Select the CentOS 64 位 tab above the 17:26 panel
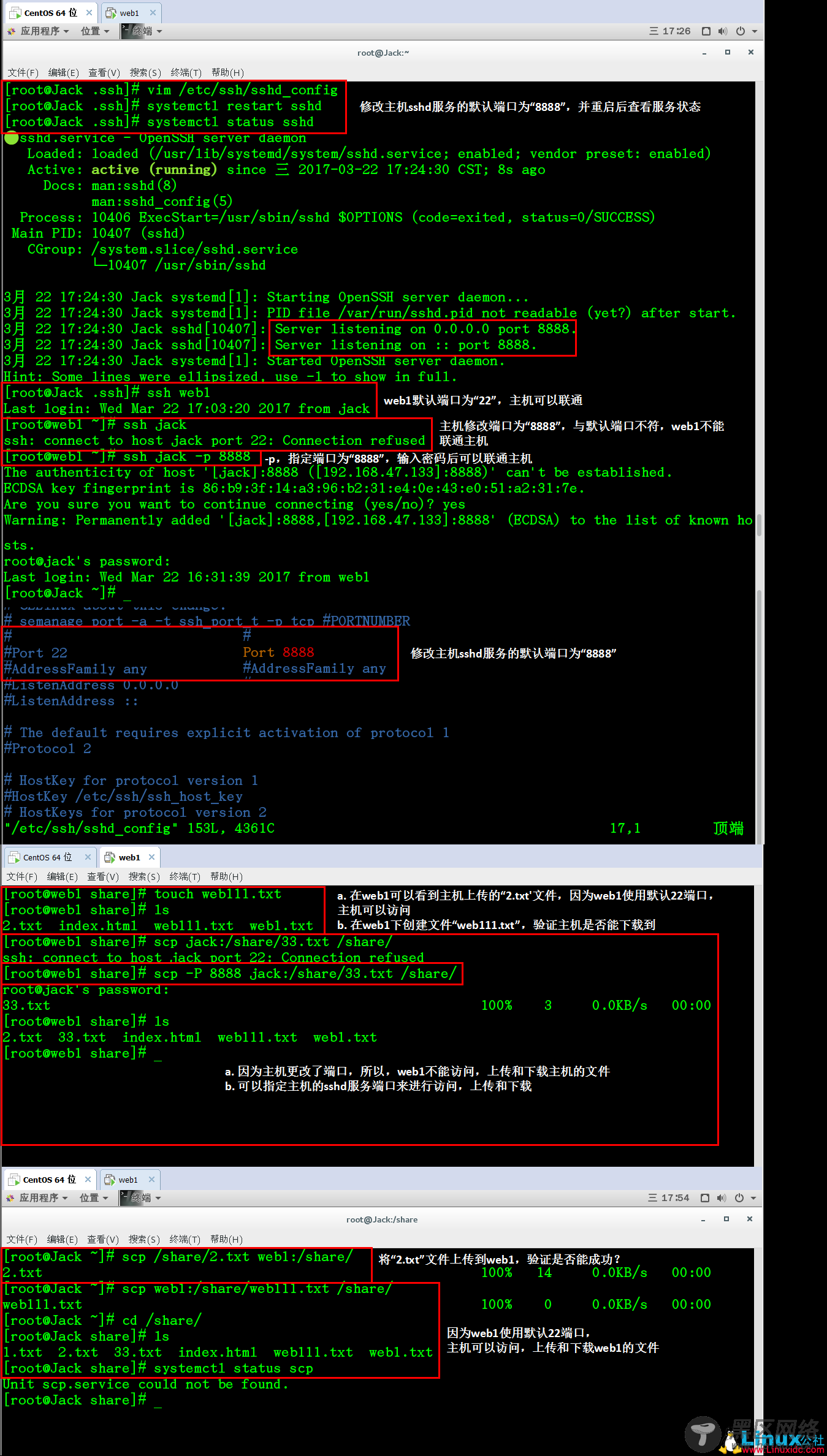This screenshot has height=1456, width=827. (x=51, y=13)
